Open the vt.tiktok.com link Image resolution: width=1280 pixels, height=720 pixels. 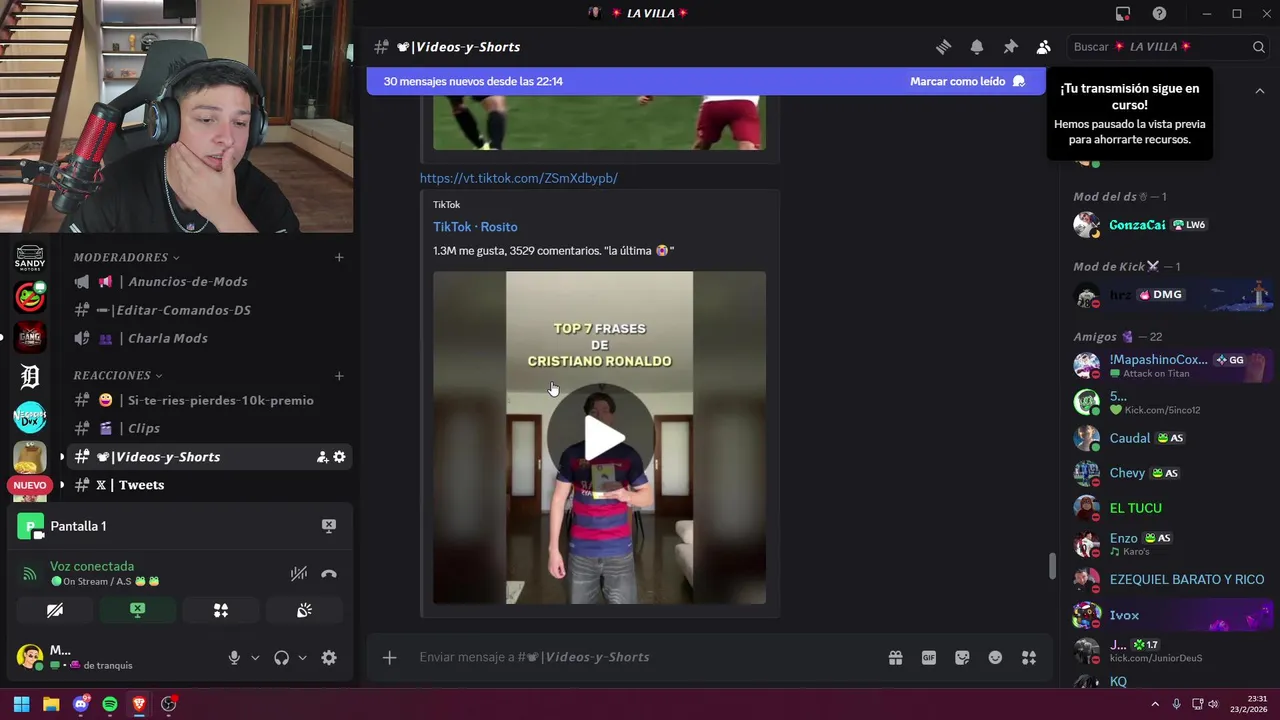point(519,178)
